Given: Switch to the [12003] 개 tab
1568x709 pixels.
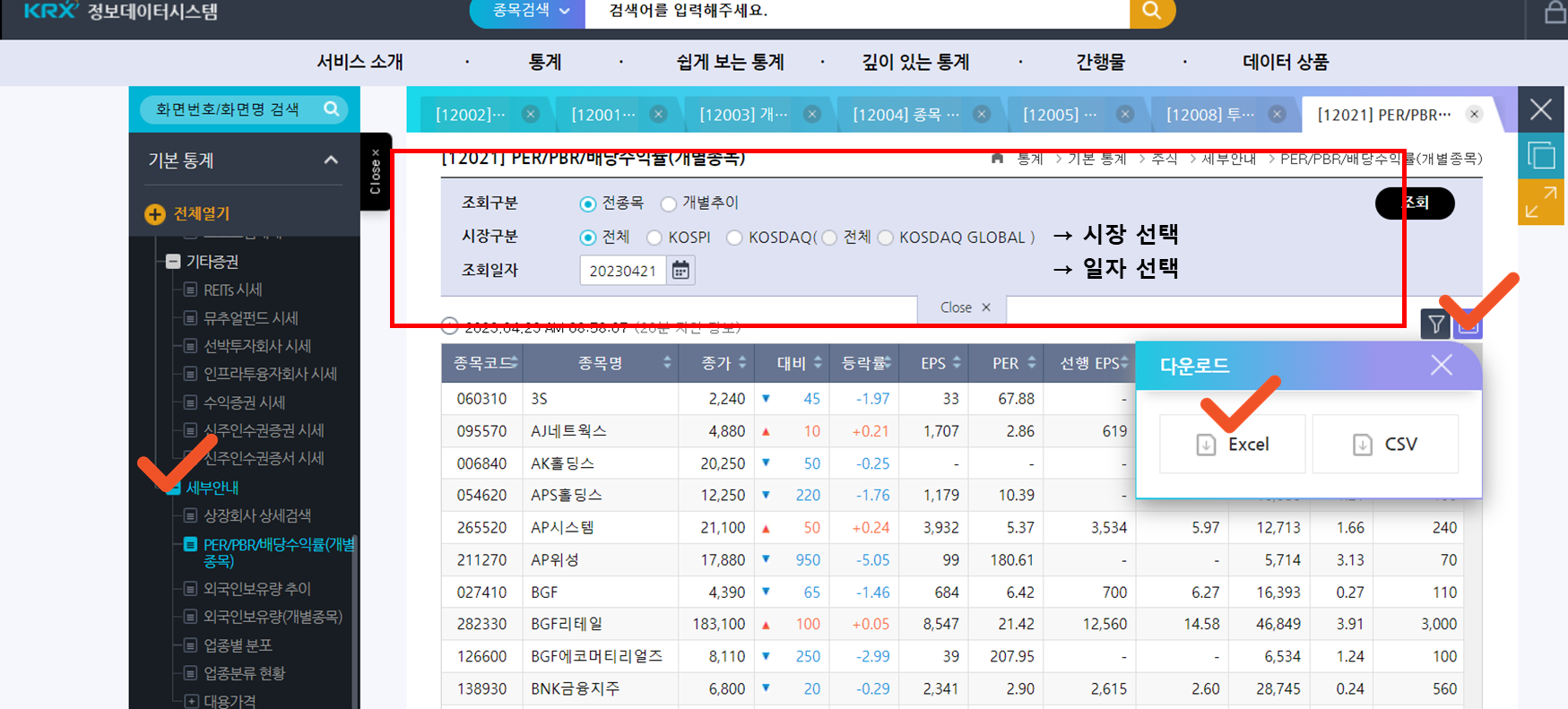Looking at the screenshot, I should (x=743, y=115).
